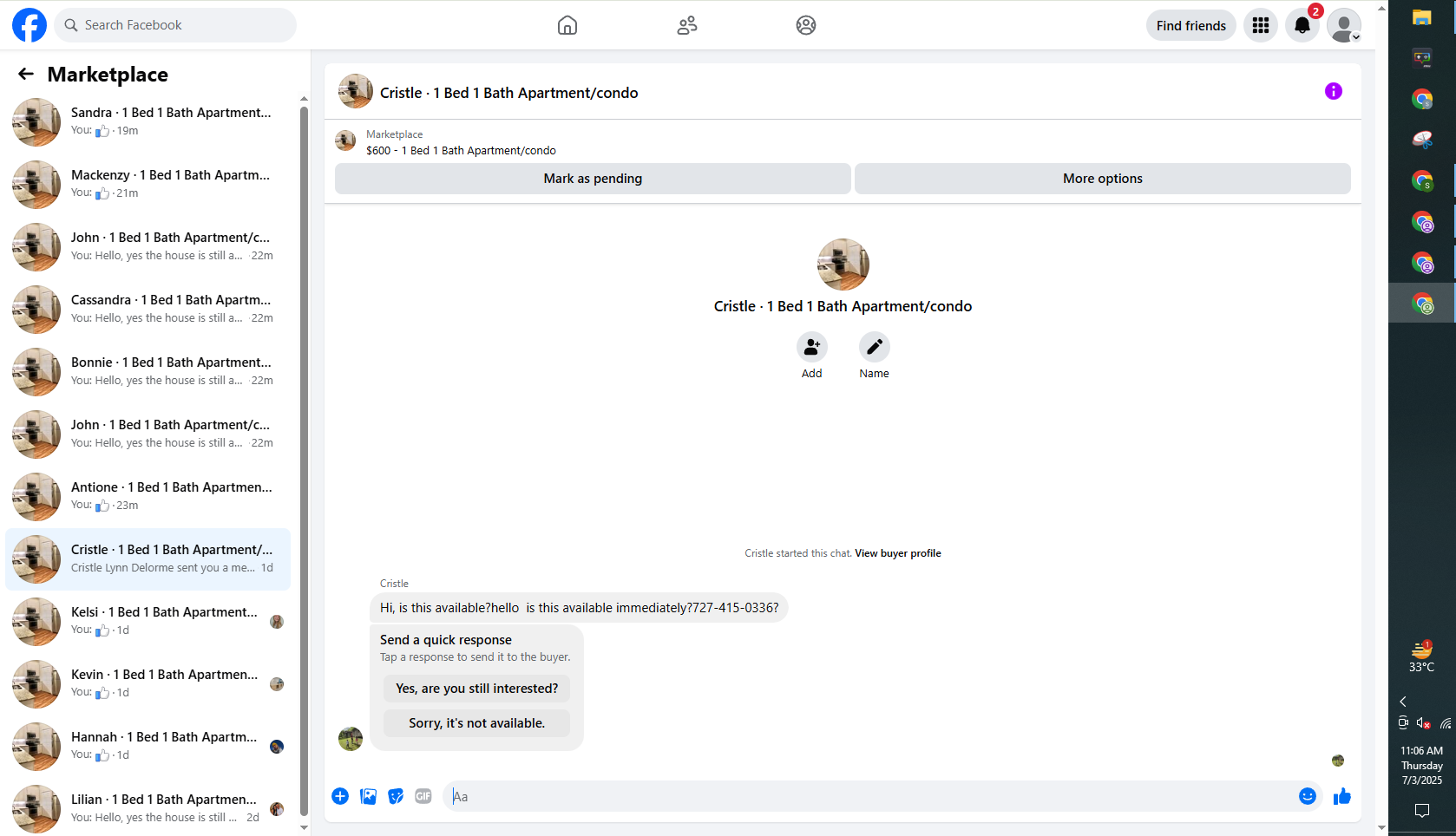The height and width of the screenshot is (836, 1456).
Task: Click the Search Facebook box
Action: [175, 25]
